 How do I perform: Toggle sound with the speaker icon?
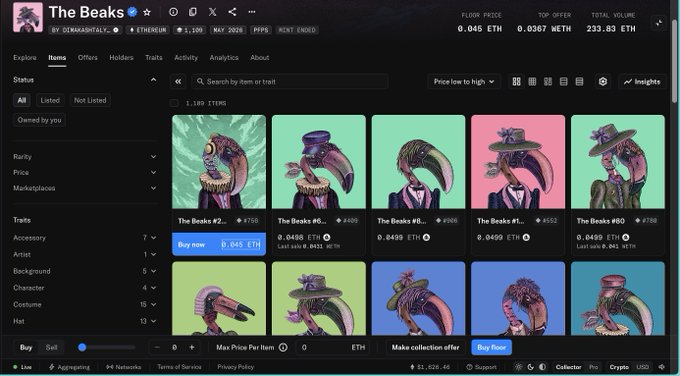[662, 367]
